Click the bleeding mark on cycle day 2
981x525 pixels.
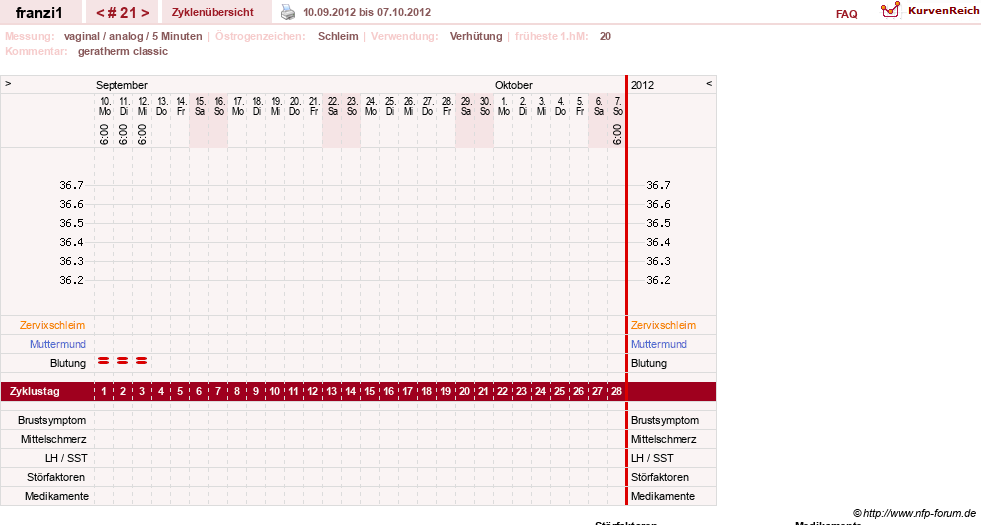(x=123, y=360)
